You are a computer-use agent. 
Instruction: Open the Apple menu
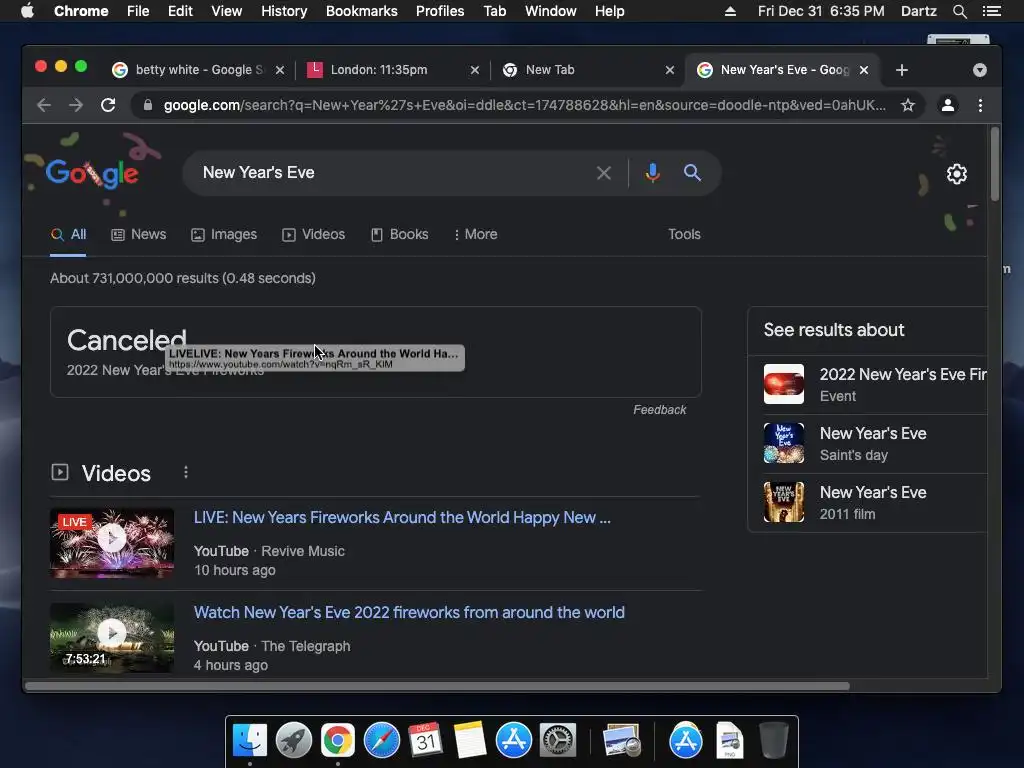(x=27, y=11)
